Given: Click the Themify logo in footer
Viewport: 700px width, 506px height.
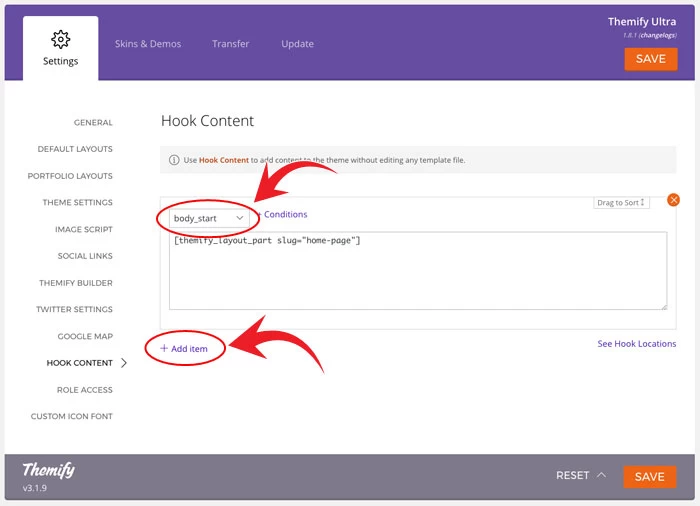Looking at the screenshot, I should click(49, 469).
